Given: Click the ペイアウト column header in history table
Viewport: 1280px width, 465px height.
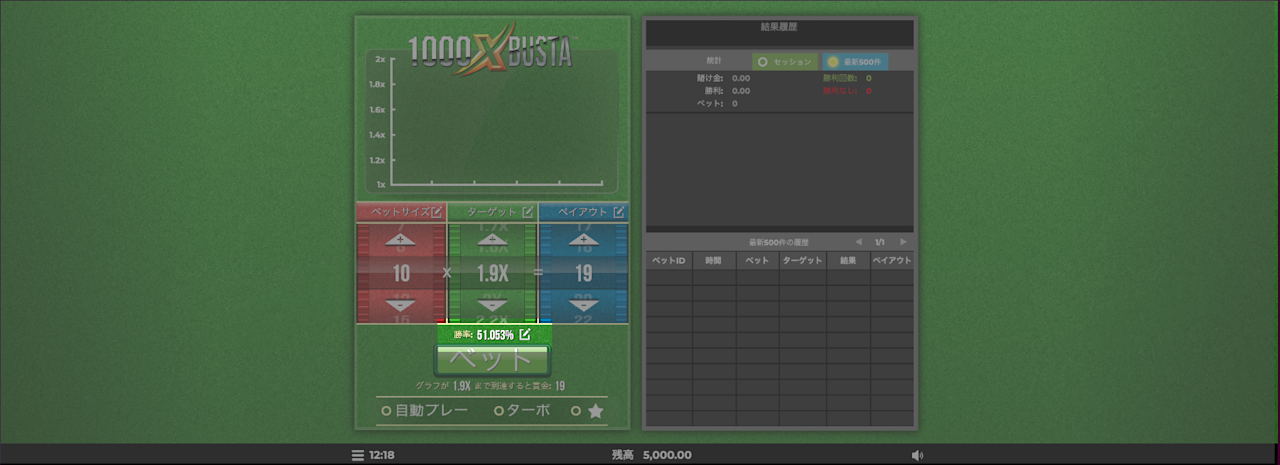Looking at the screenshot, I should (892, 260).
